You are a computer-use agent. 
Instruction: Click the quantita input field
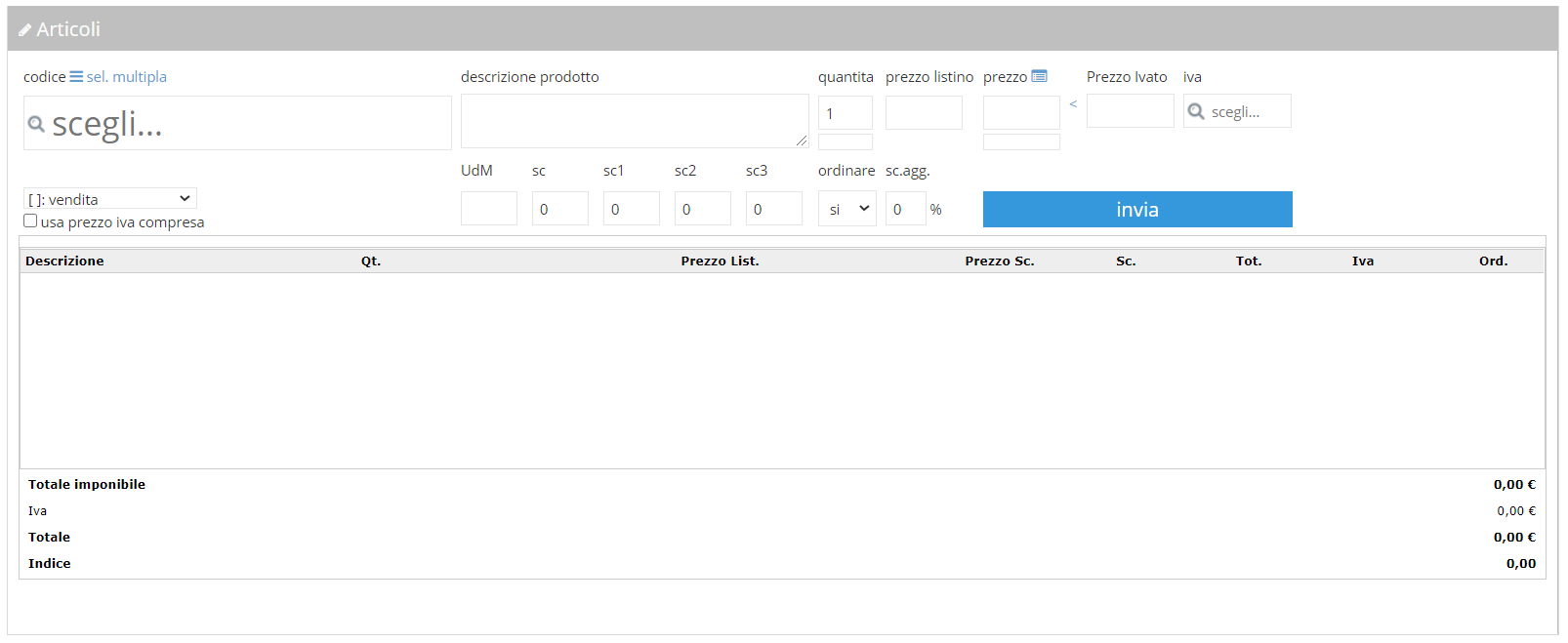point(846,112)
